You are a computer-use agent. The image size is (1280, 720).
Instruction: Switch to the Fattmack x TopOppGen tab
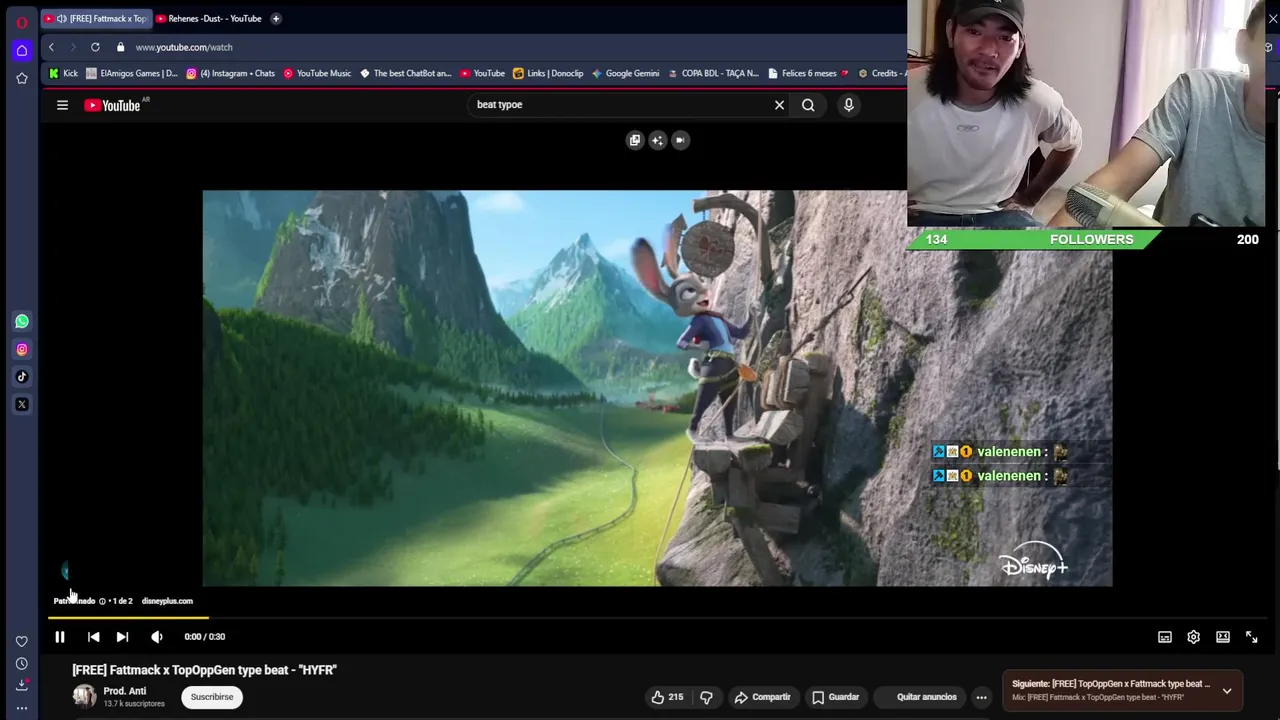[96, 18]
